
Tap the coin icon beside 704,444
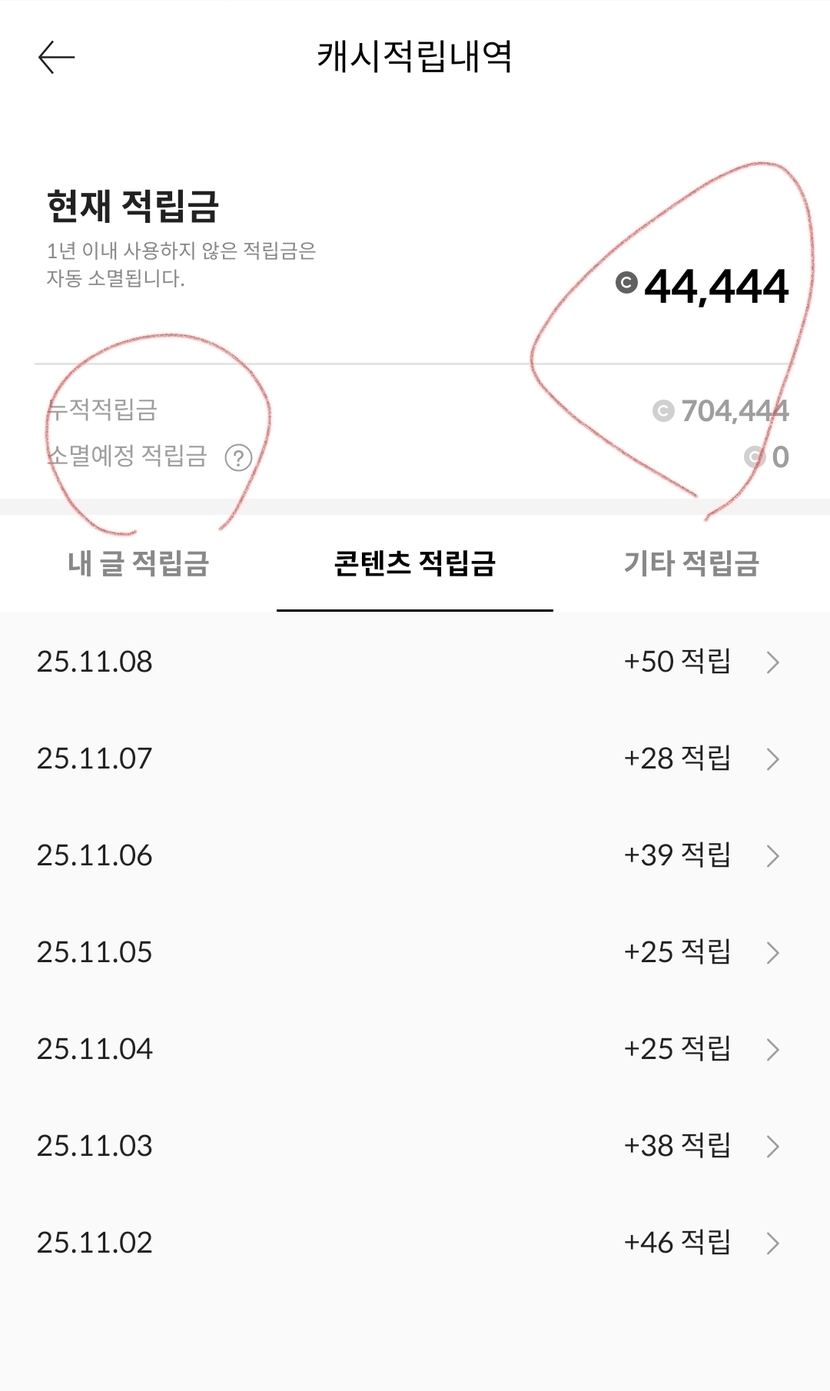click(x=663, y=410)
